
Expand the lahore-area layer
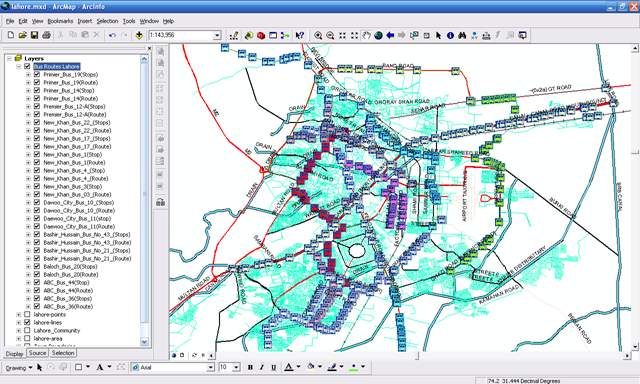click(x=19, y=338)
